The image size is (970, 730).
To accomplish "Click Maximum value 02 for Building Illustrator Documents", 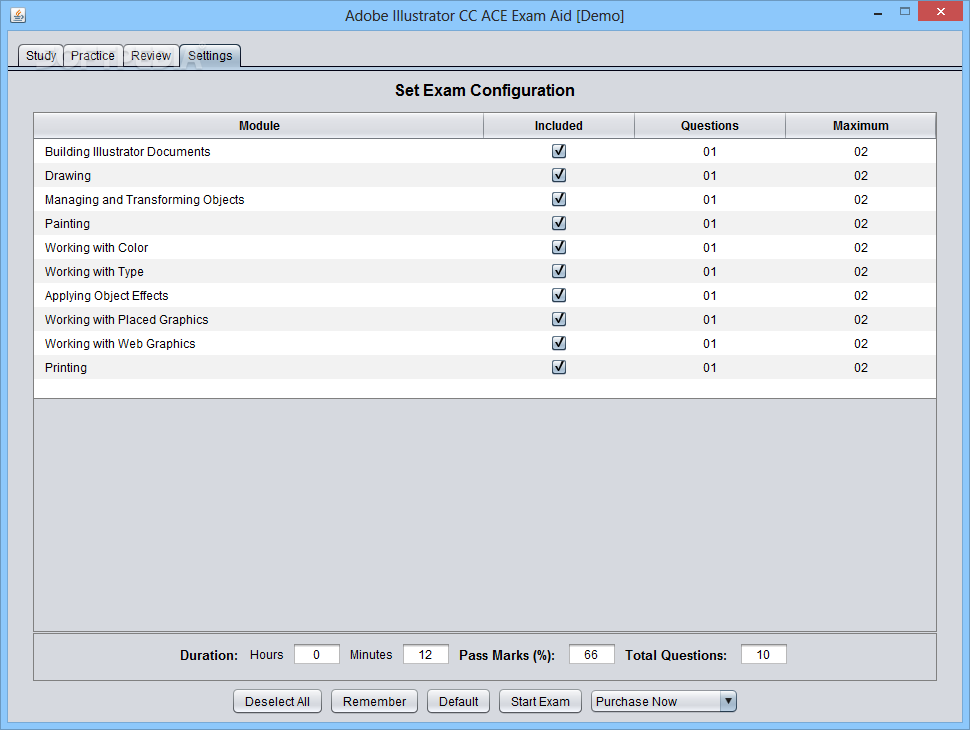I will (861, 152).
